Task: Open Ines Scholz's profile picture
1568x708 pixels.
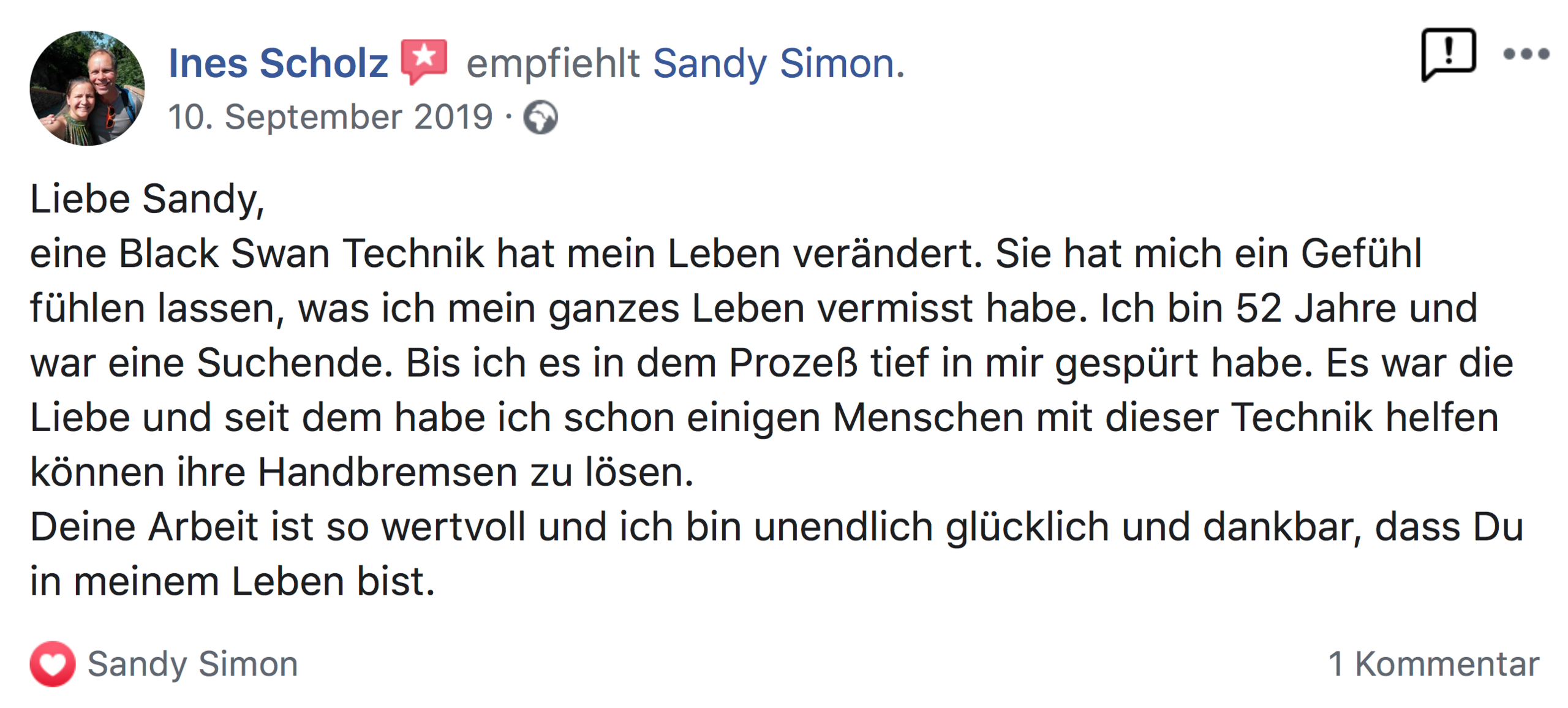Action: [x=88, y=88]
